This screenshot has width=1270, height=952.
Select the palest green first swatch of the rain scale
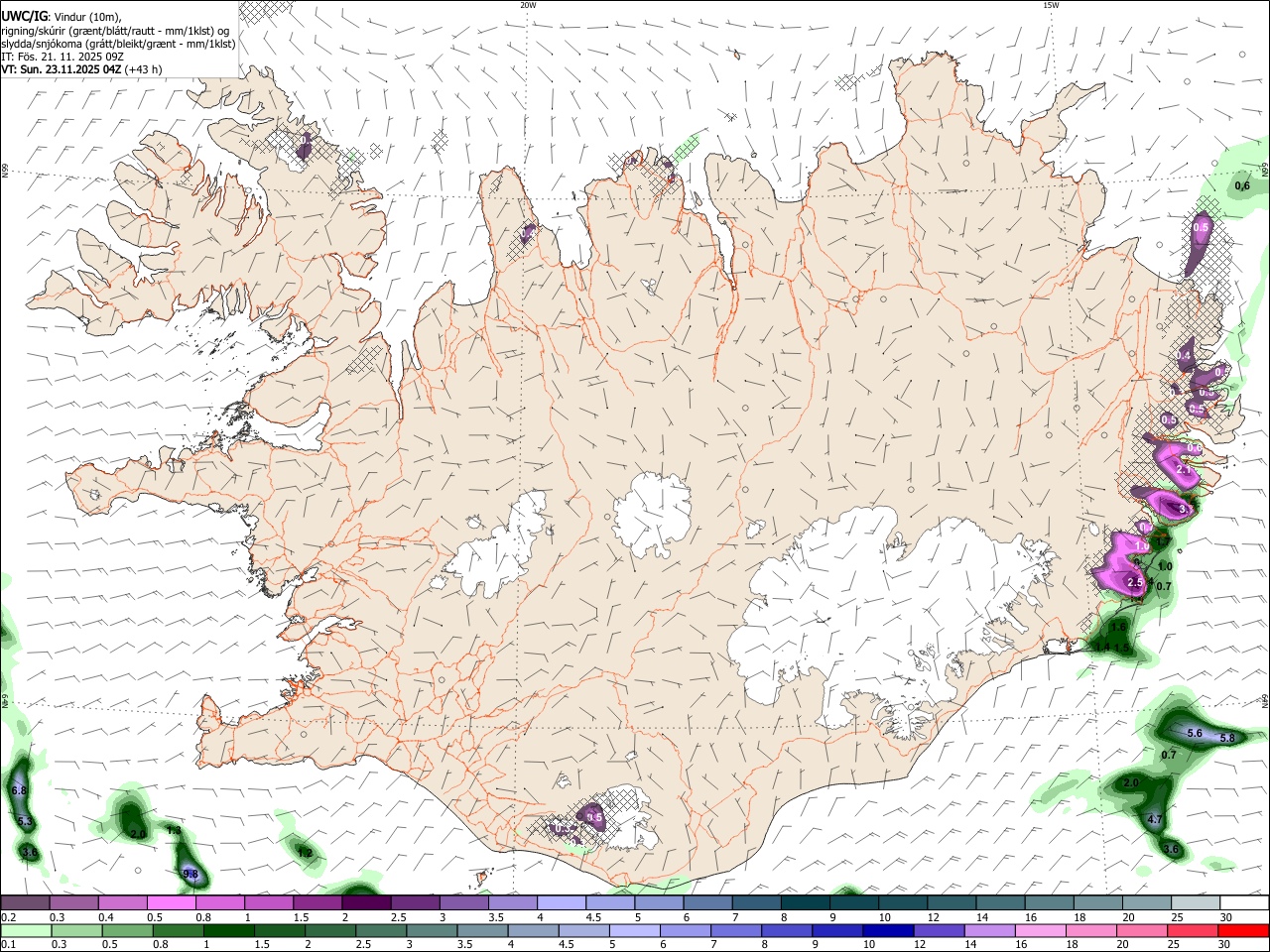pyautogui.click(x=26, y=931)
